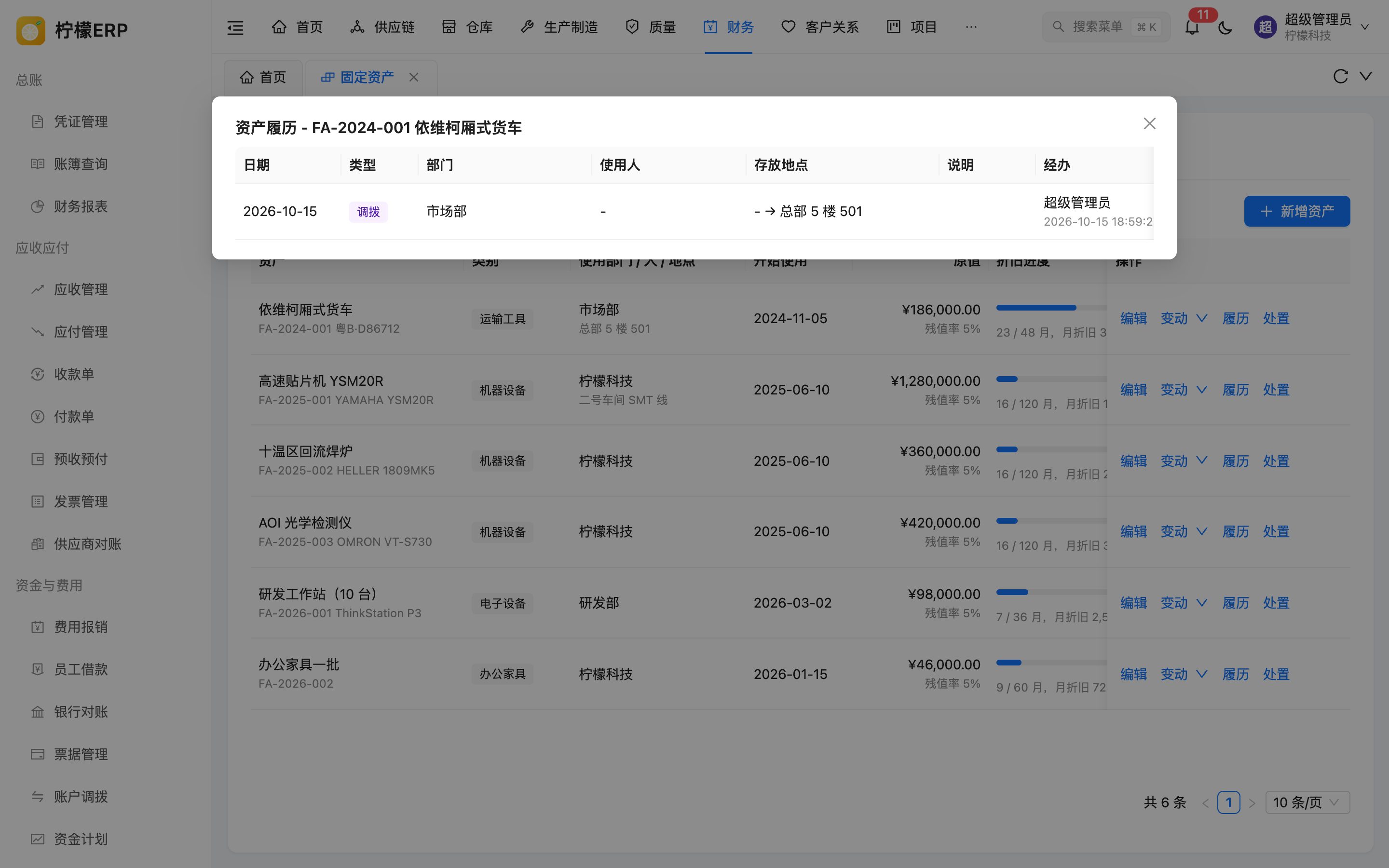1389x868 pixels.
Task: View 履历 of 十温区回流焊炉
Action: [1235, 461]
